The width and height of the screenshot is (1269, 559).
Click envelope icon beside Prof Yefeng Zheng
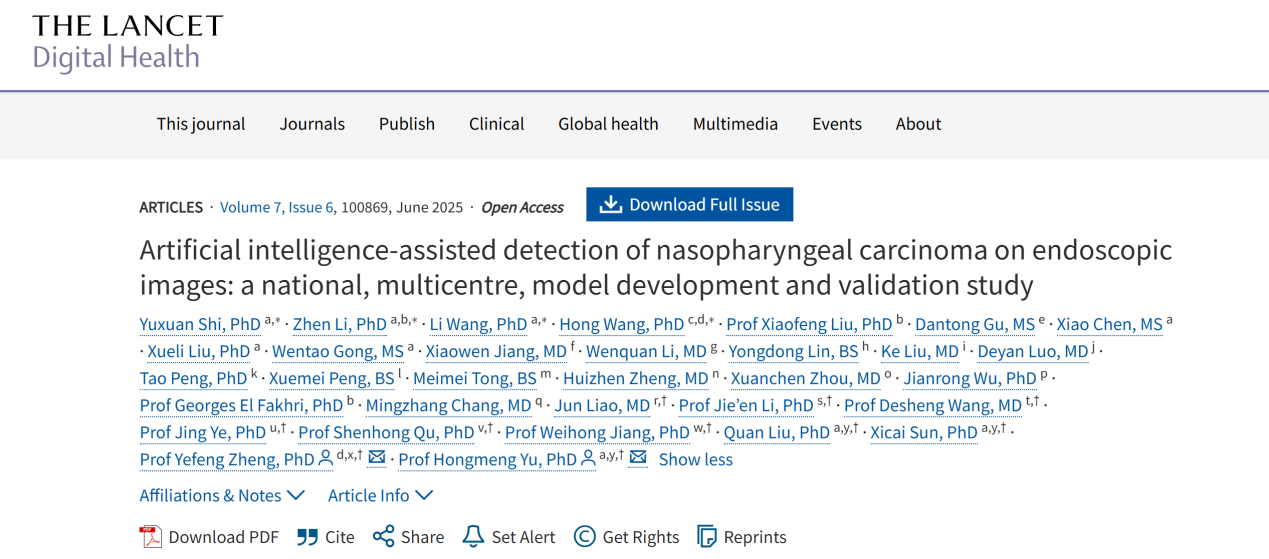pyautogui.click(x=377, y=458)
